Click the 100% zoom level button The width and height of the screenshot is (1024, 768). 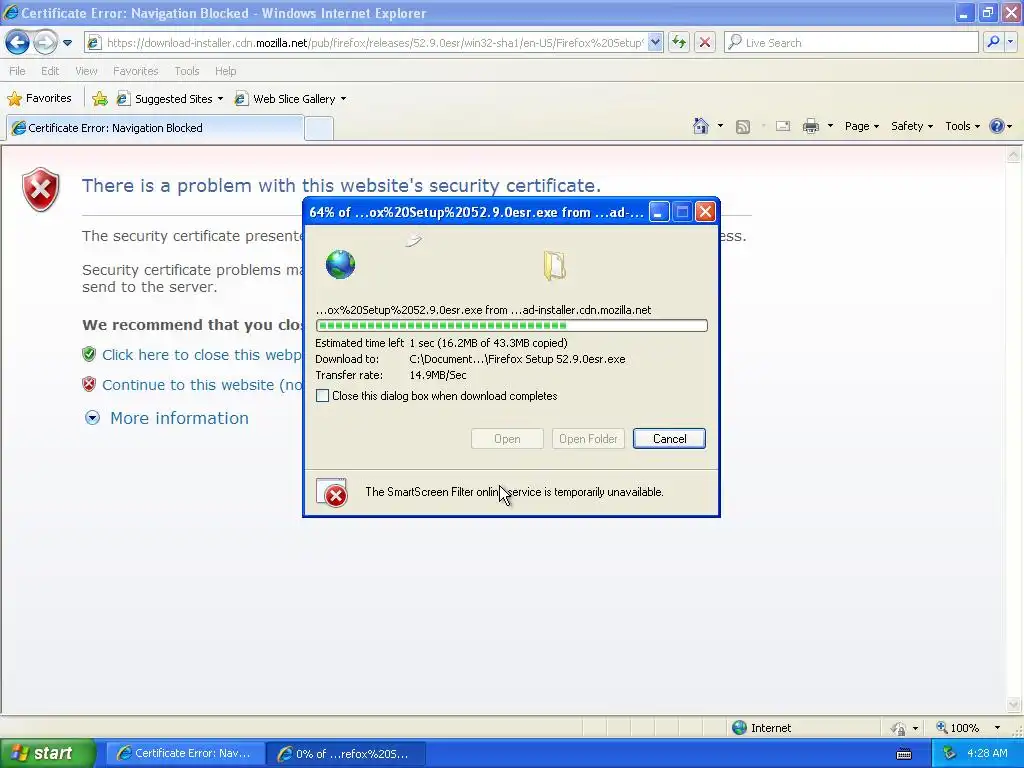(x=957, y=728)
